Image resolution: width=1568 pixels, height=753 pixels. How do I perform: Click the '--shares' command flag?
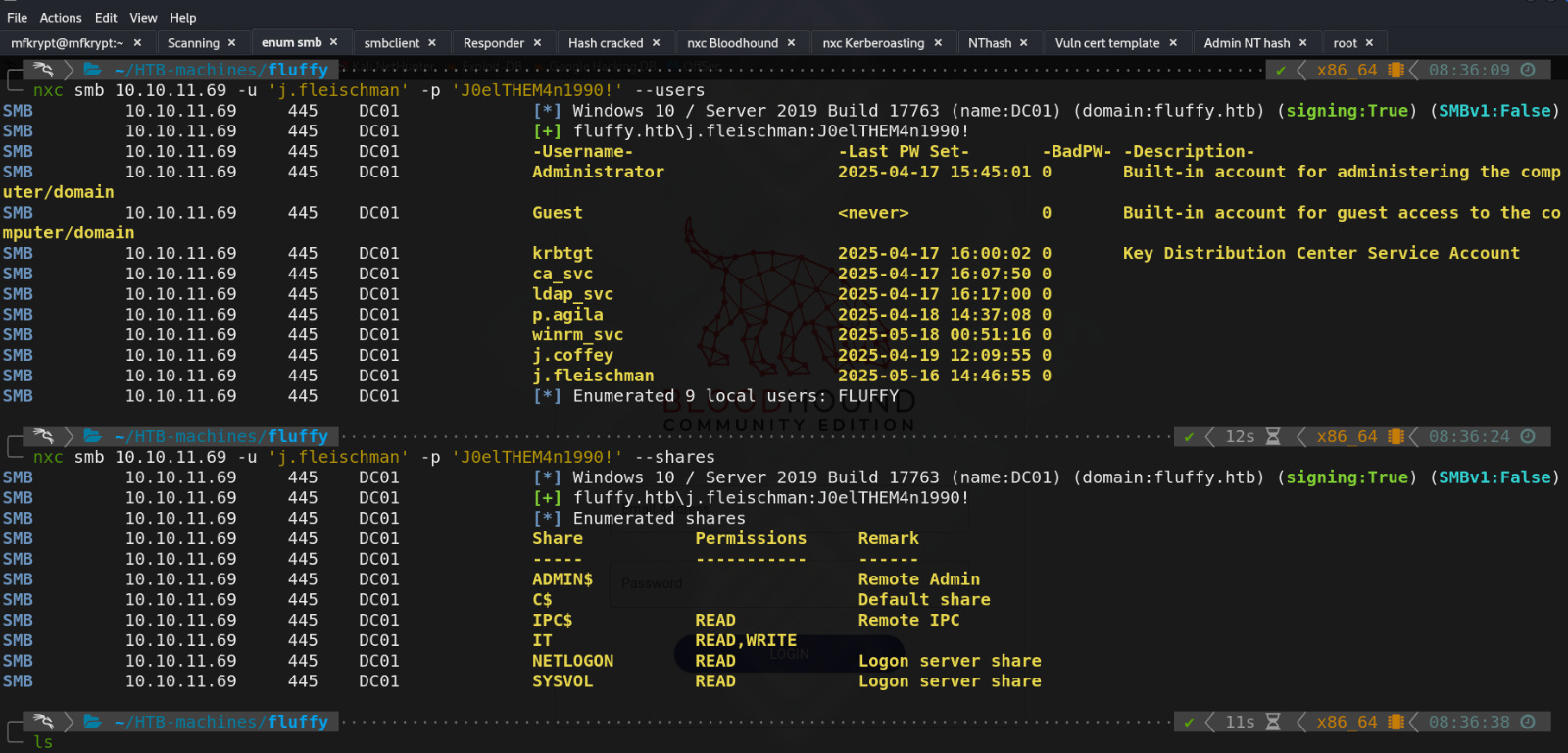pos(675,457)
